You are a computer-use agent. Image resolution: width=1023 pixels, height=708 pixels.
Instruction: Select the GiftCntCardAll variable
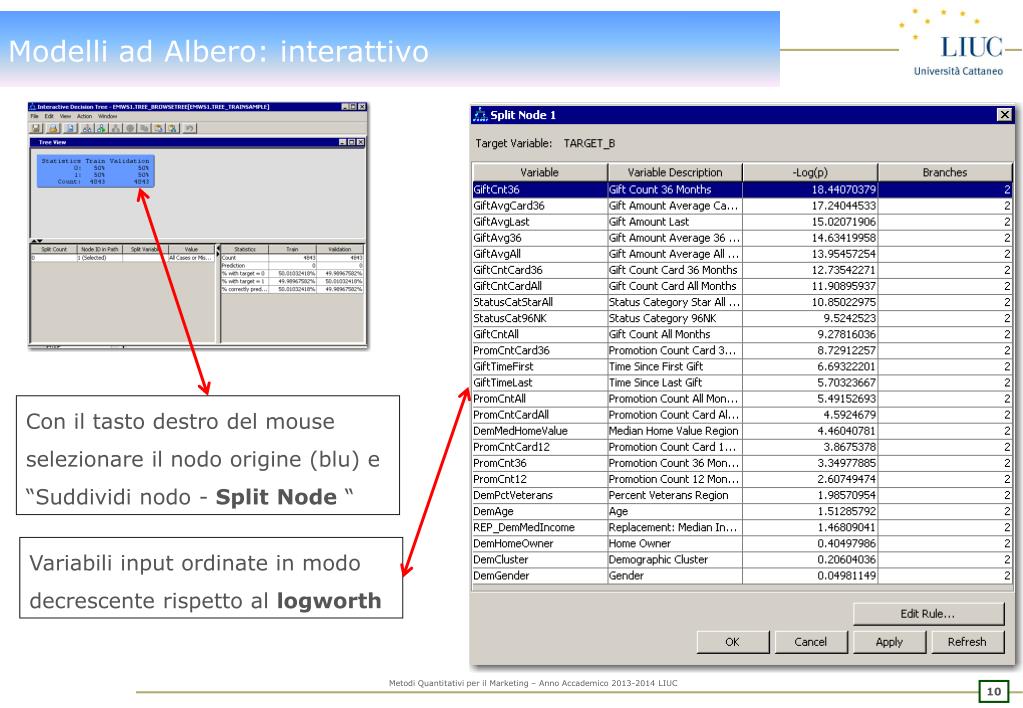[x=540, y=286]
